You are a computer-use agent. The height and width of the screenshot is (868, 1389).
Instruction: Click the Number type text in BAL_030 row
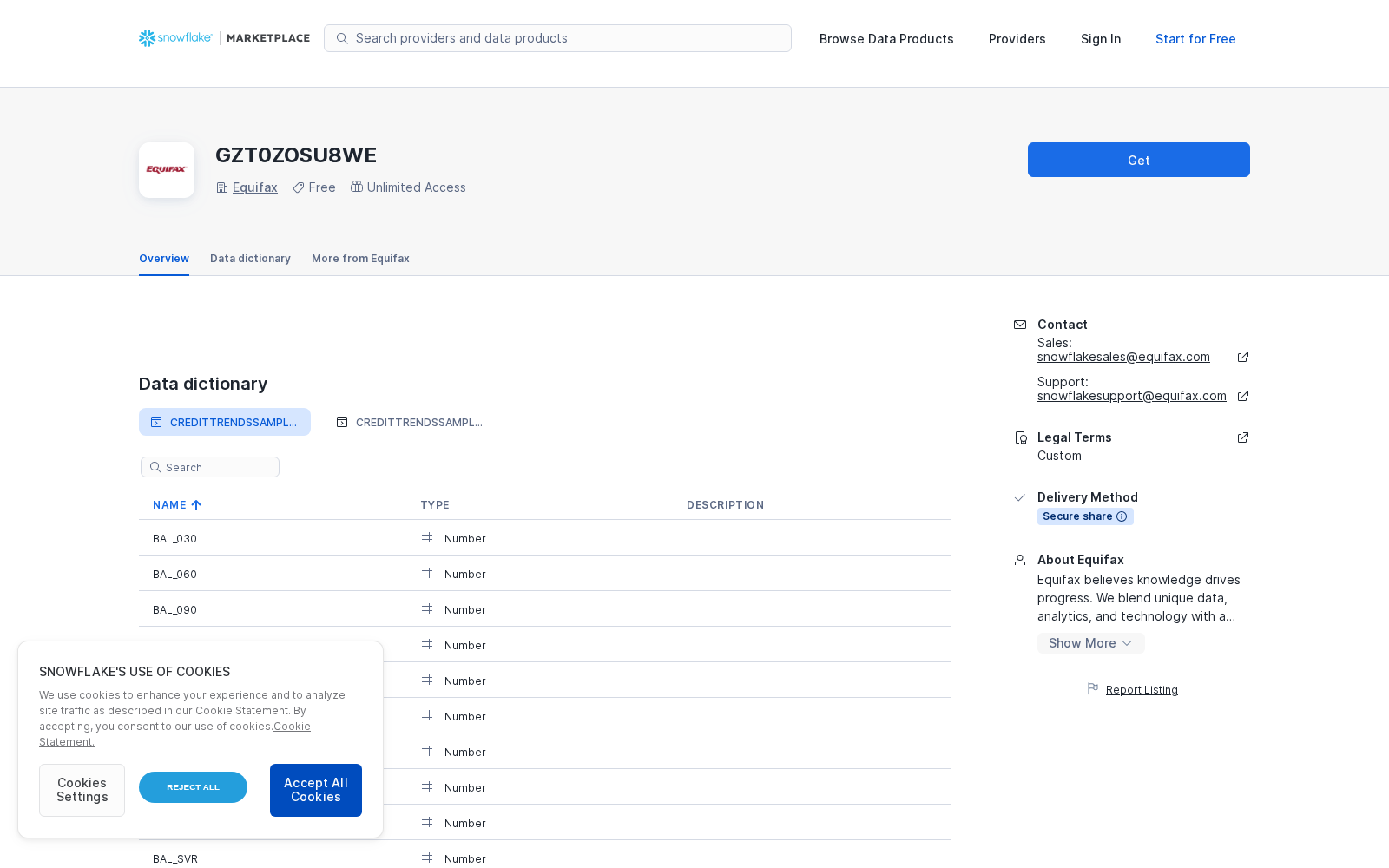[x=465, y=539]
